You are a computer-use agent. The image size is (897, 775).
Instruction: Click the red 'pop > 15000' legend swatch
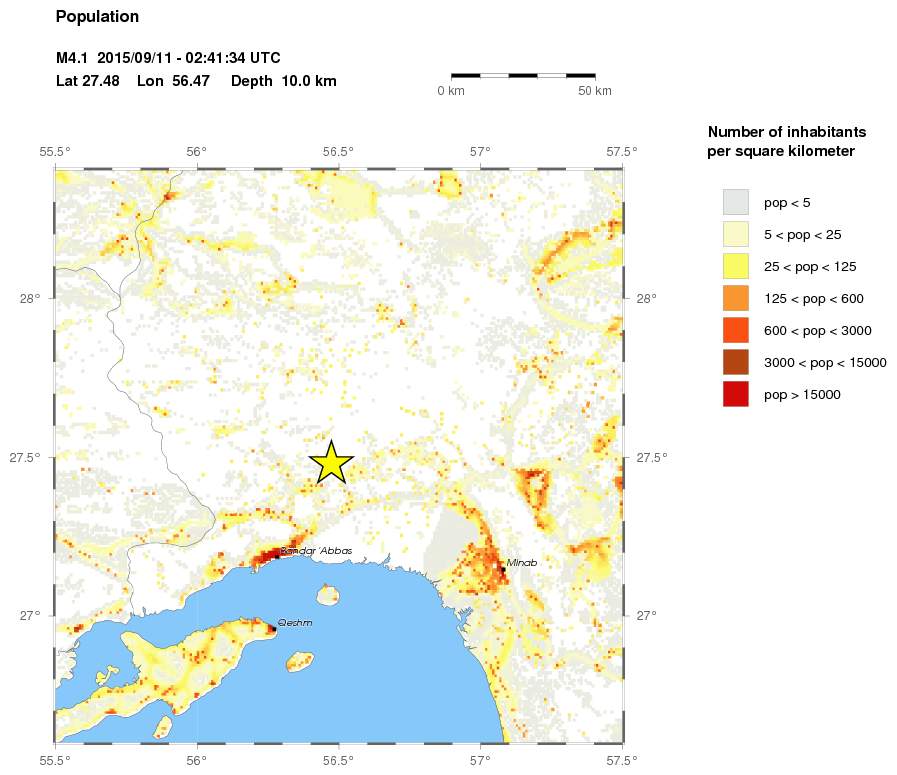(x=735, y=394)
